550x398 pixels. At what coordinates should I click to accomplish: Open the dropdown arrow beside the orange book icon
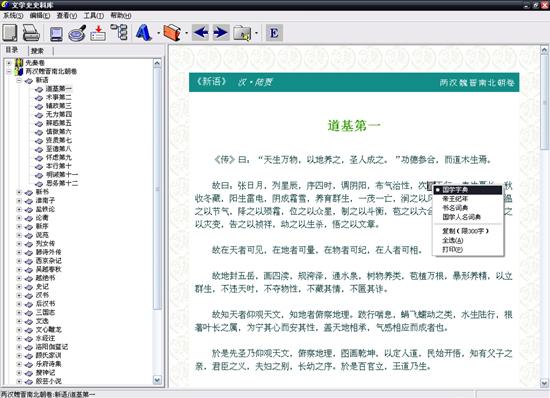click(187, 33)
